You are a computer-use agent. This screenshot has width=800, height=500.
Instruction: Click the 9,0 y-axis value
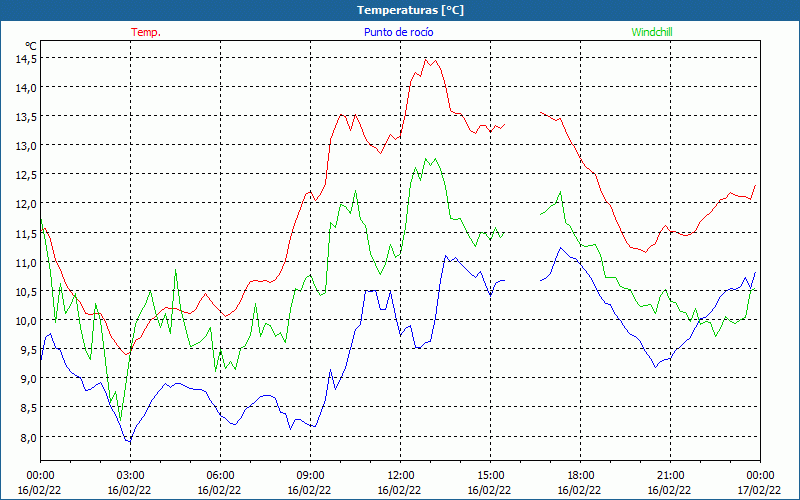click(x=29, y=379)
